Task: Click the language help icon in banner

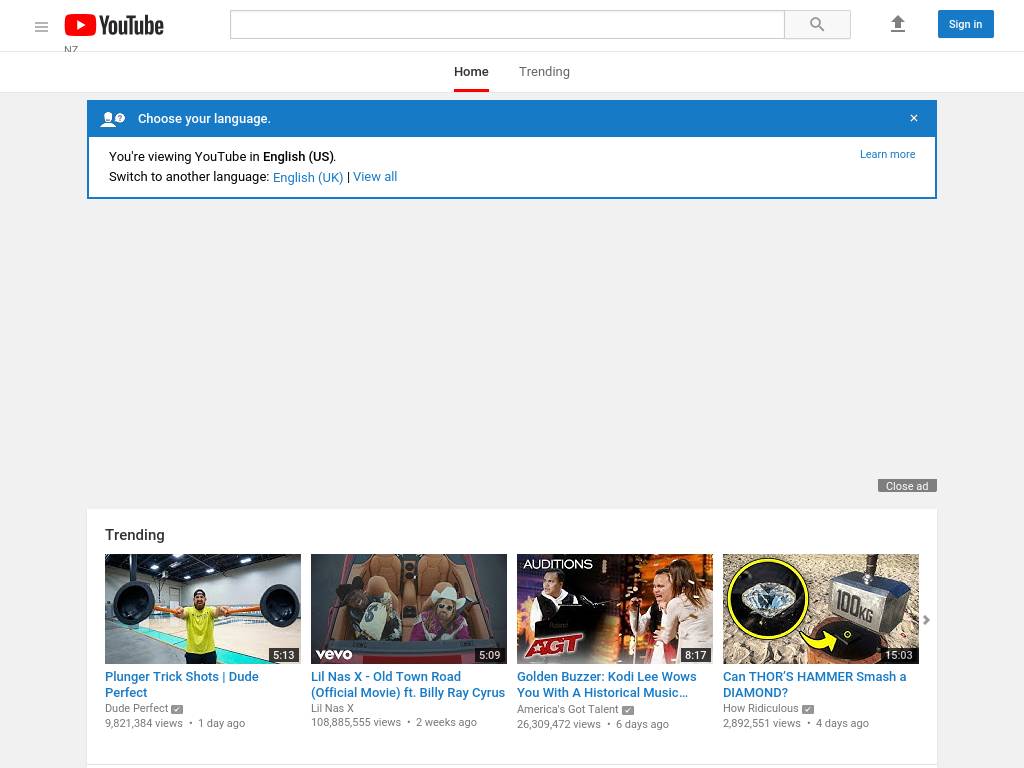Action: (x=113, y=119)
